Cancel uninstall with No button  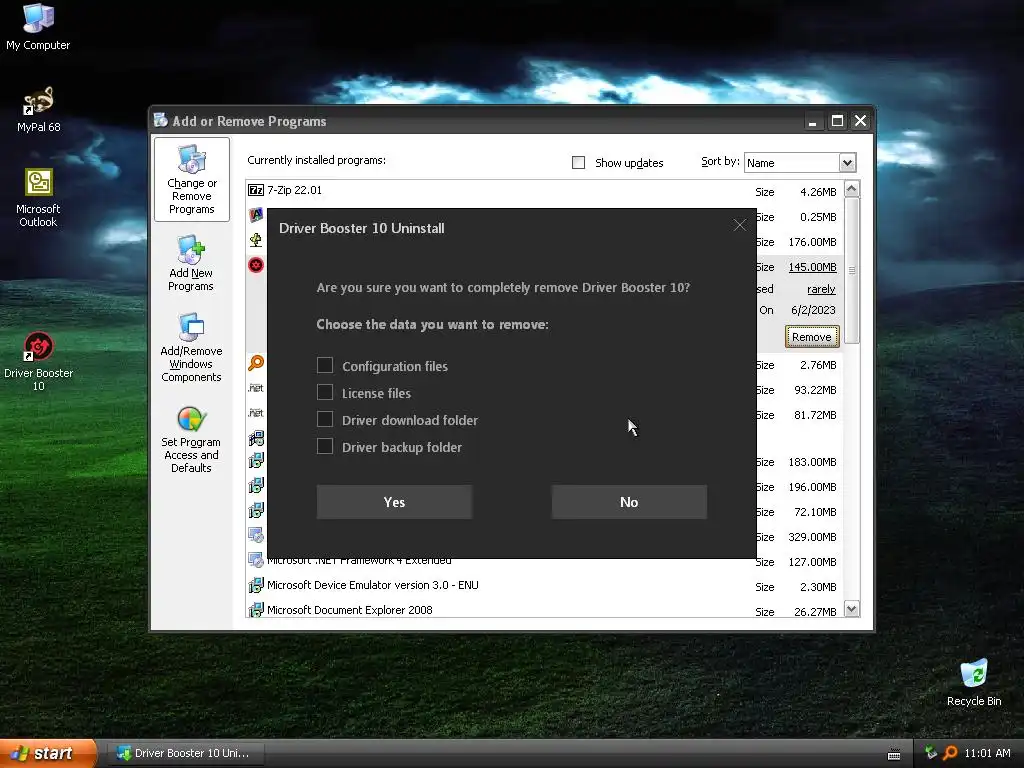(x=629, y=502)
